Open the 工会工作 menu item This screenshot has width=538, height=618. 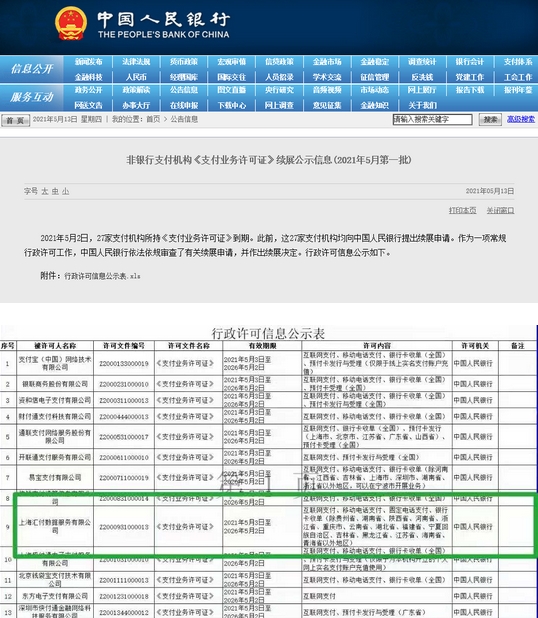[518, 77]
